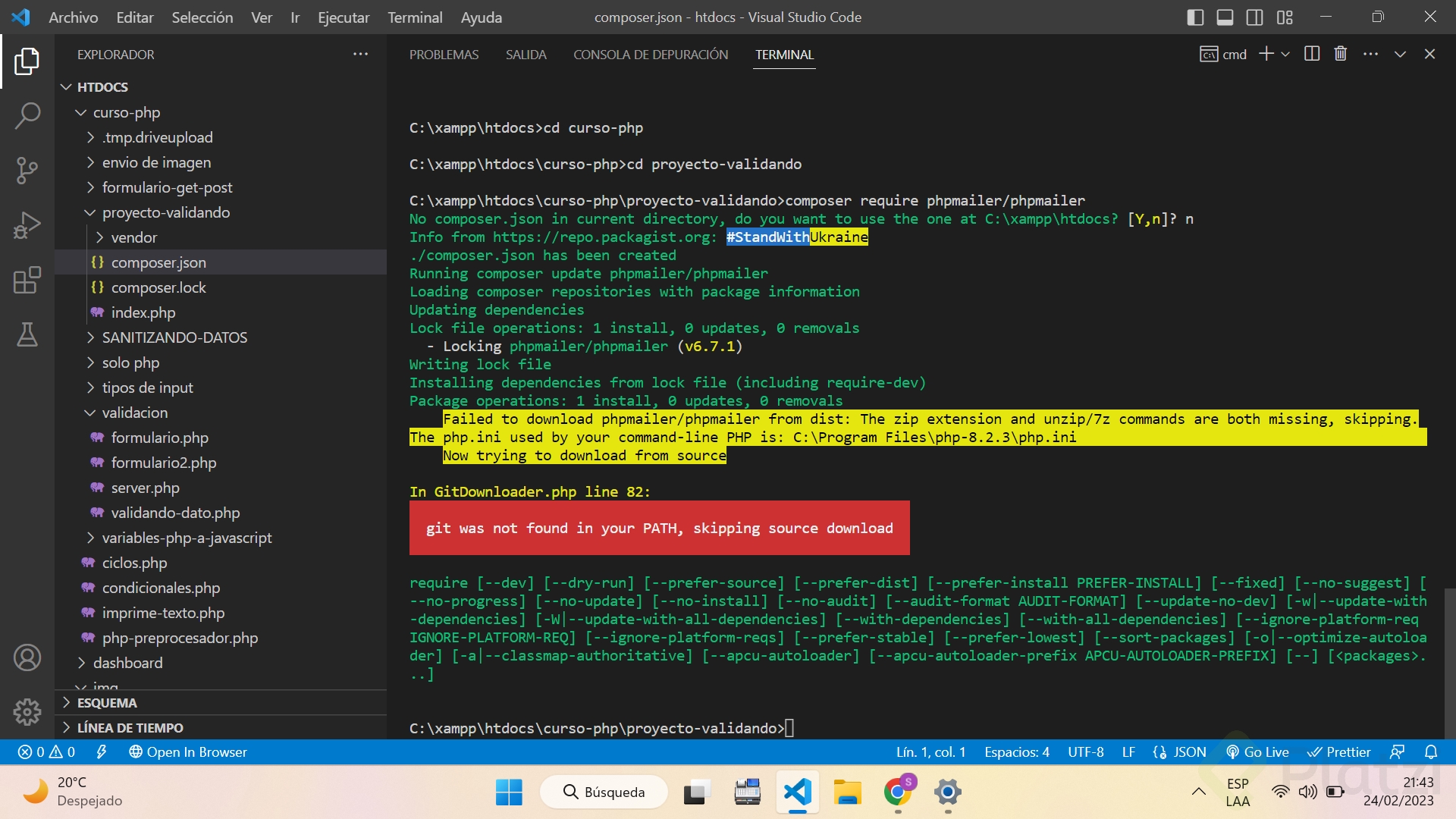Toggle primary sidebar visibility layout button
Viewport: 1456px width, 819px height.
(x=1195, y=17)
